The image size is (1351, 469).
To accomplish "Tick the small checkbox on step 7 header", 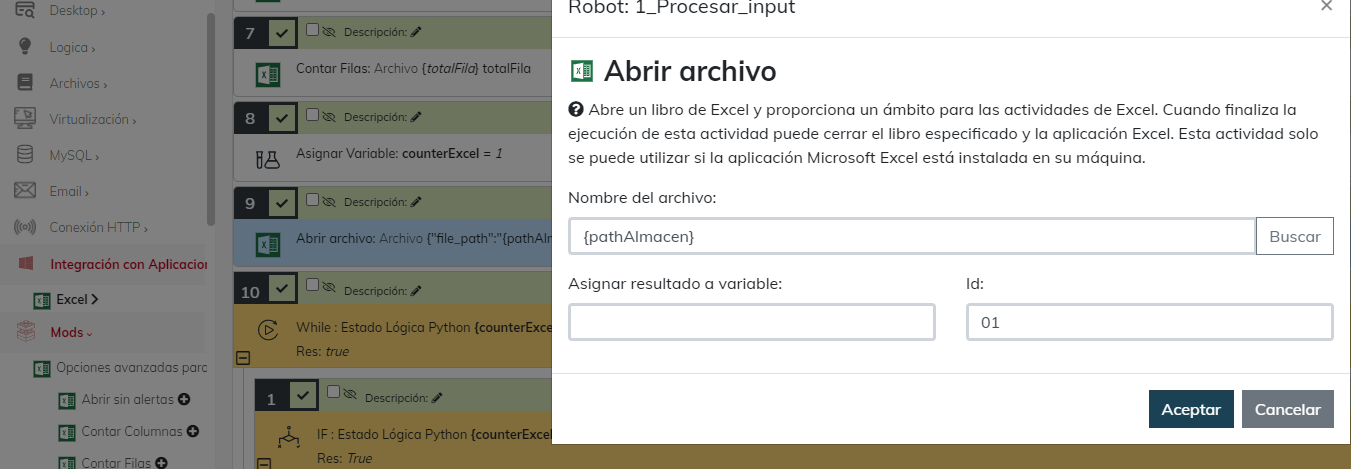I will [312, 31].
